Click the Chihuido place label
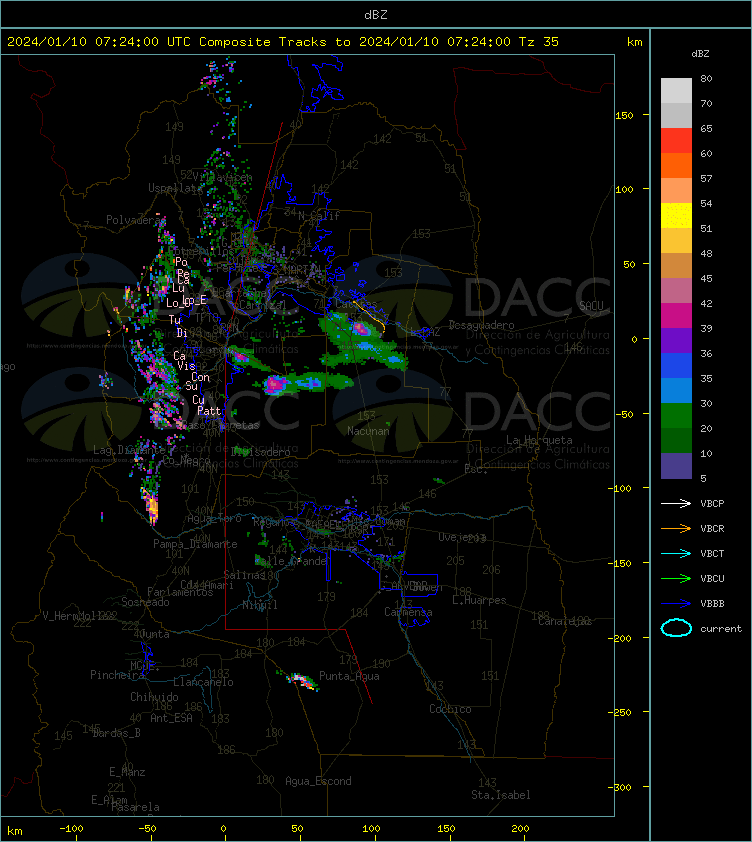The image size is (752, 842). pyautogui.click(x=154, y=697)
